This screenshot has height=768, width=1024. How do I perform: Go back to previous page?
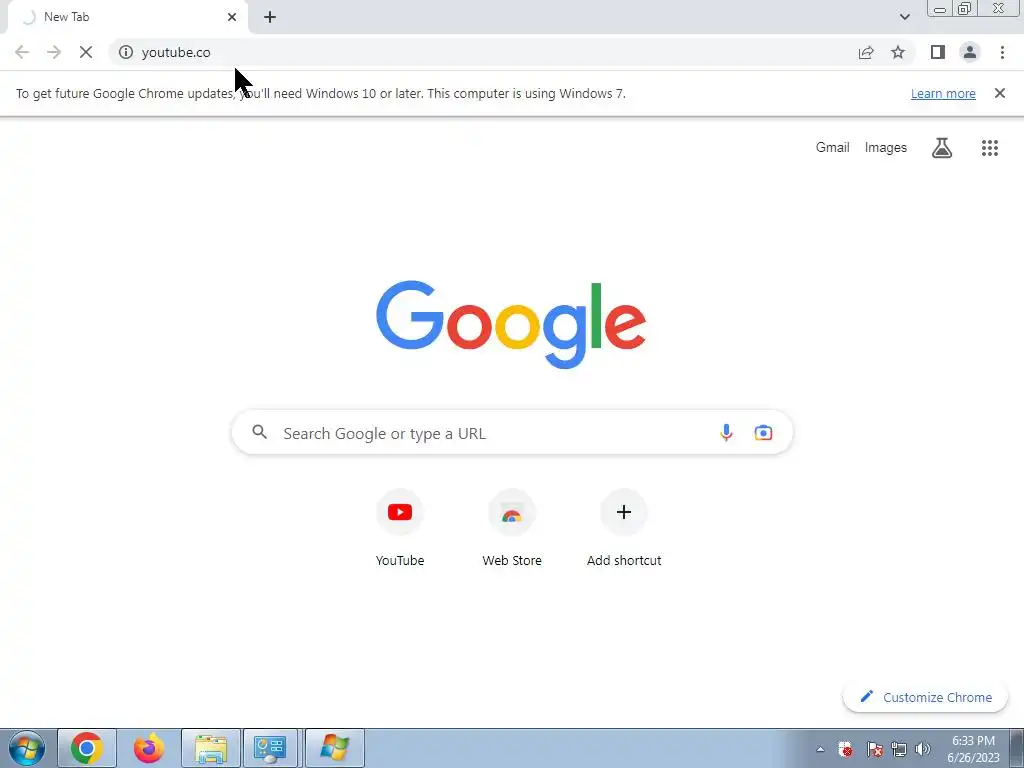[22, 52]
